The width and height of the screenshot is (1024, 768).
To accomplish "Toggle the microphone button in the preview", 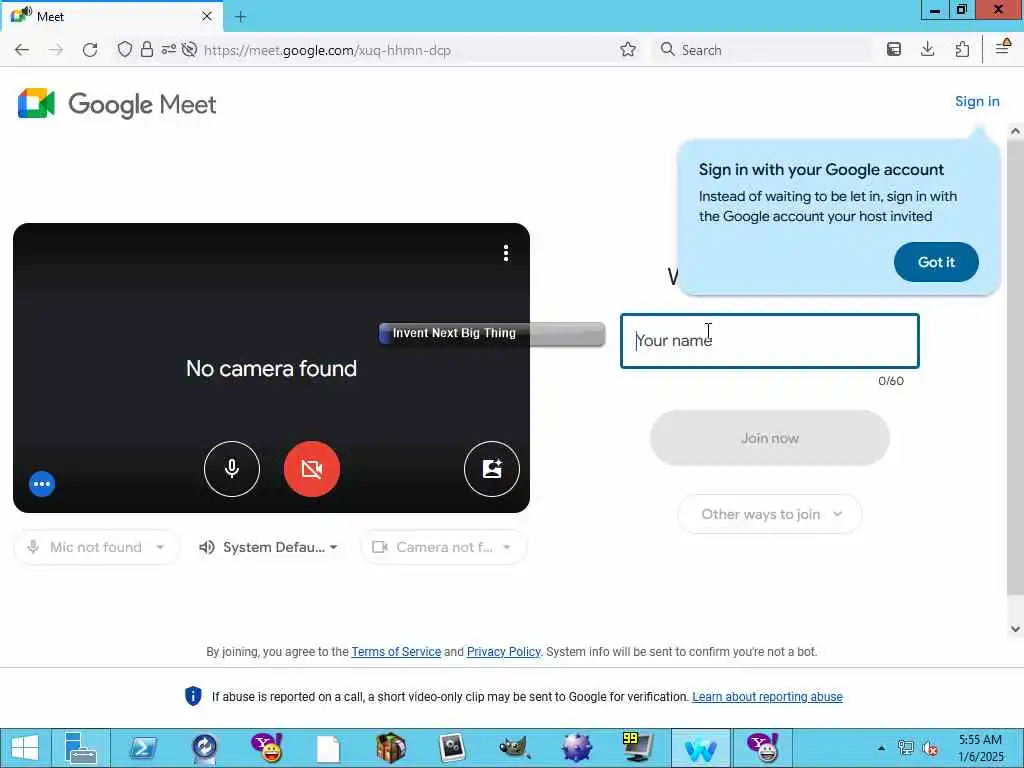I will pos(232,469).
